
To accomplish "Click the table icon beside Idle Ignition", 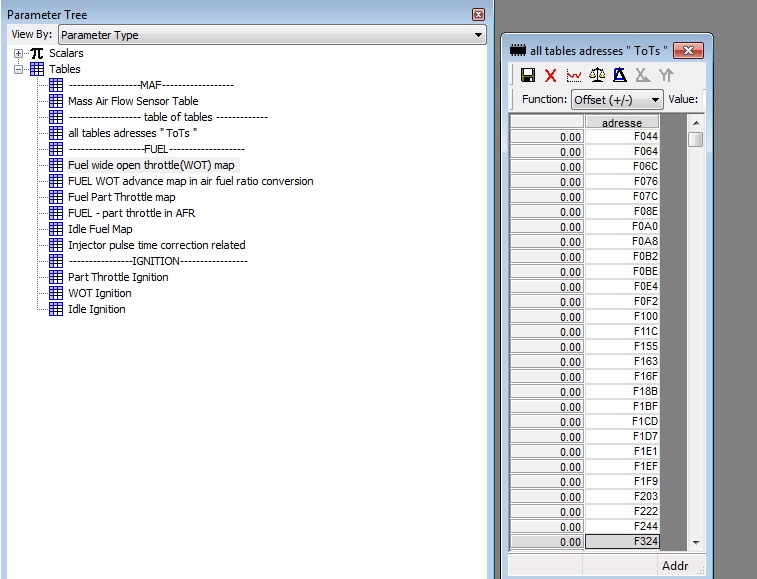I will click(56, 309).
